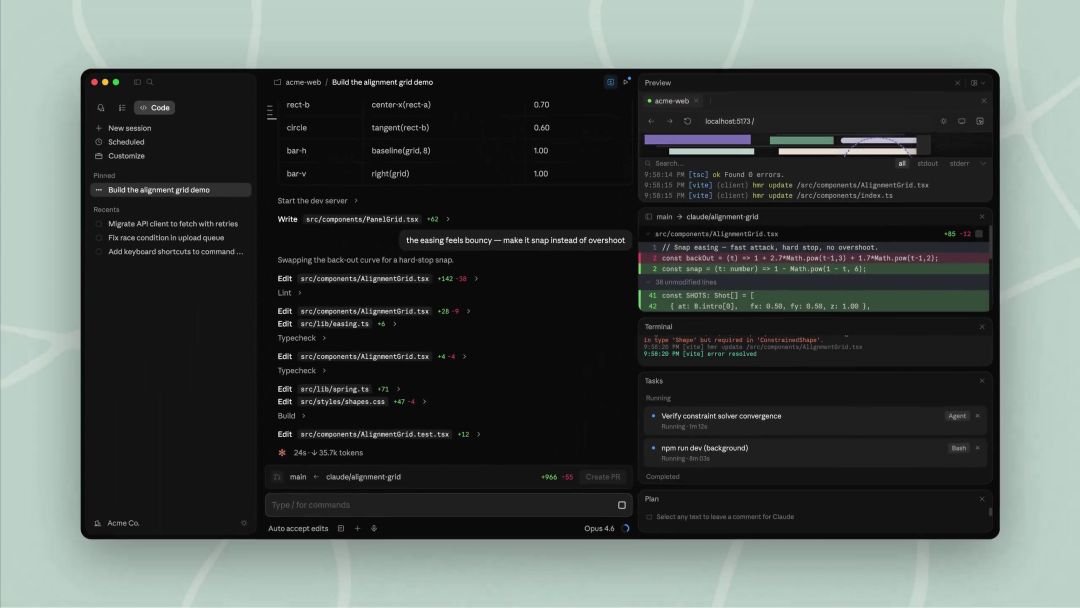Open the Preview panel layout dropdown
The width and height of the screenshot is (1080, 608).
[x=977, y=83]
